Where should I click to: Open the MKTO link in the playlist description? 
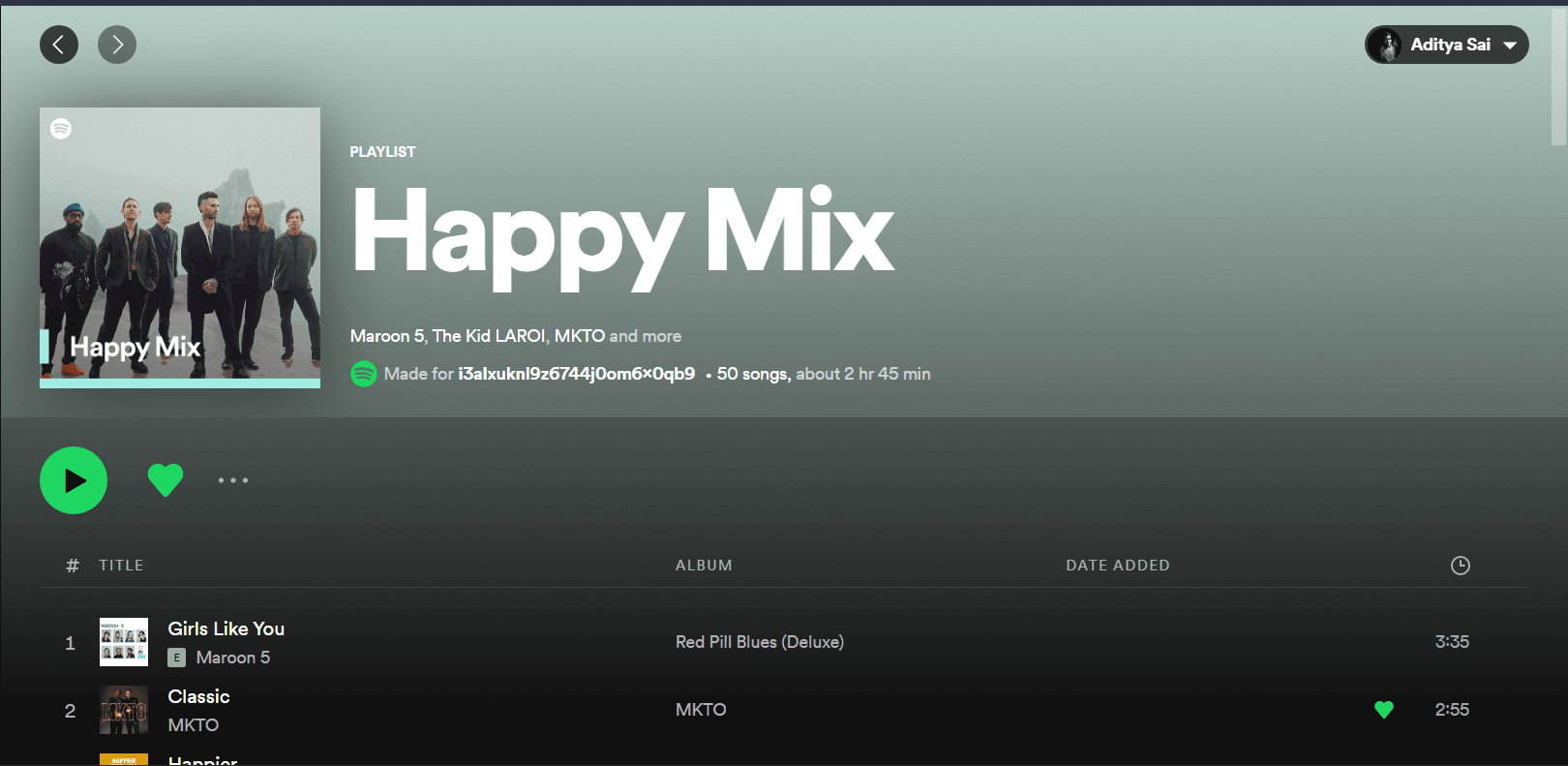coord(580,336)
